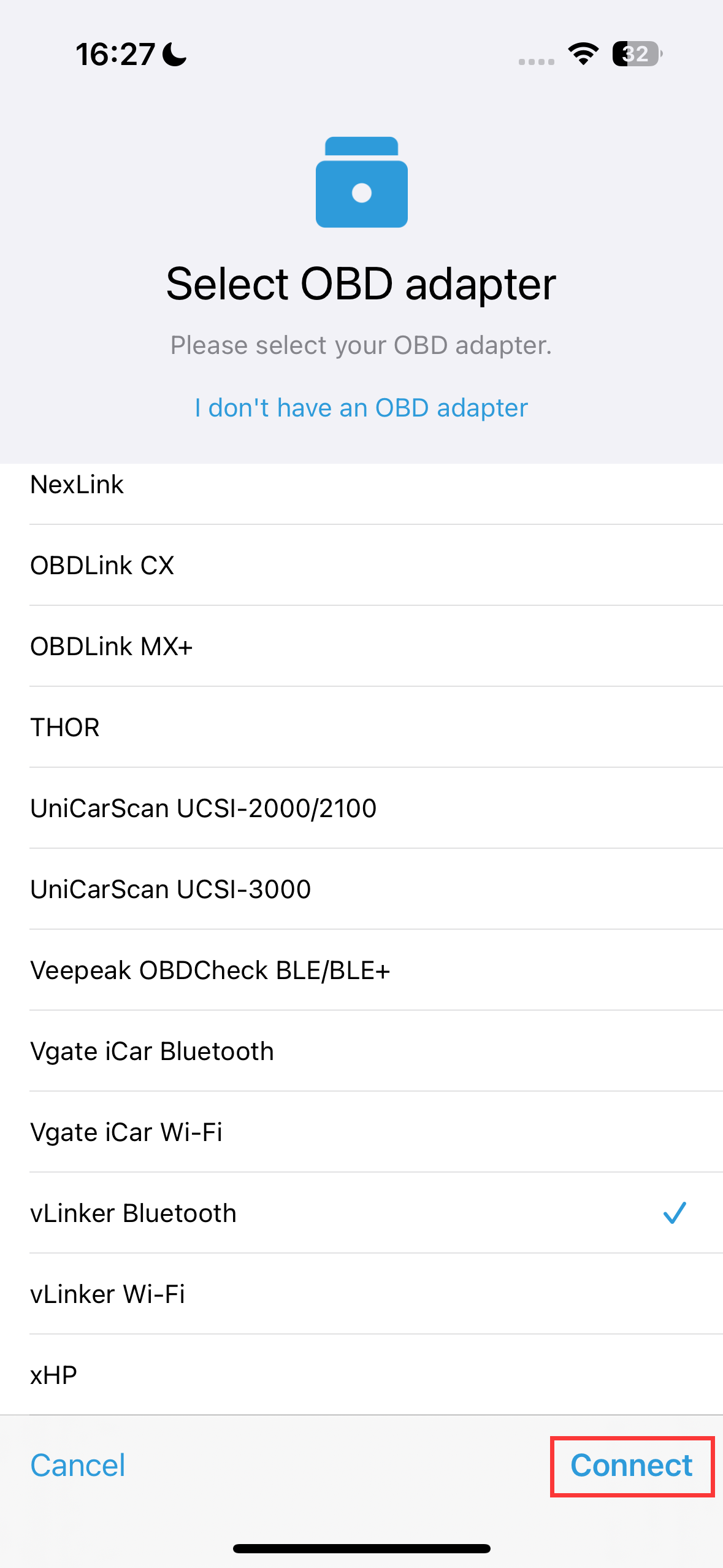Tap the Do Not Disturb moon icon

175,54
